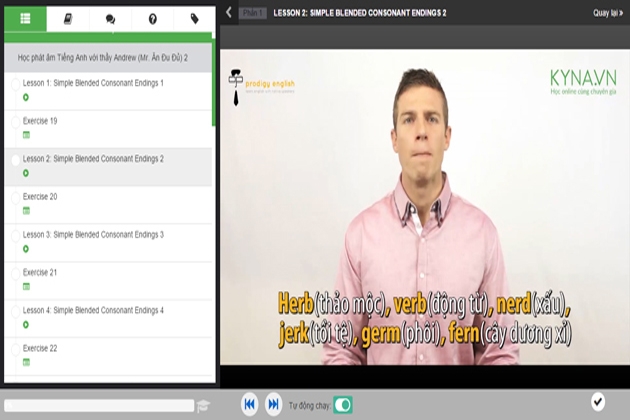Viewport: 630px width, 420px height.
Task: Skip to next lesson button
Action: [x=274, y=404]
